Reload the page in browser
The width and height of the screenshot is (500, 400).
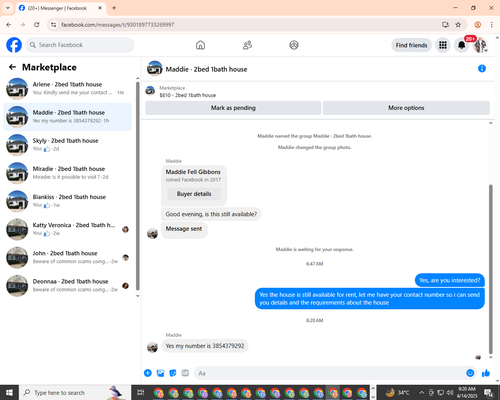[x=37, y=25]
